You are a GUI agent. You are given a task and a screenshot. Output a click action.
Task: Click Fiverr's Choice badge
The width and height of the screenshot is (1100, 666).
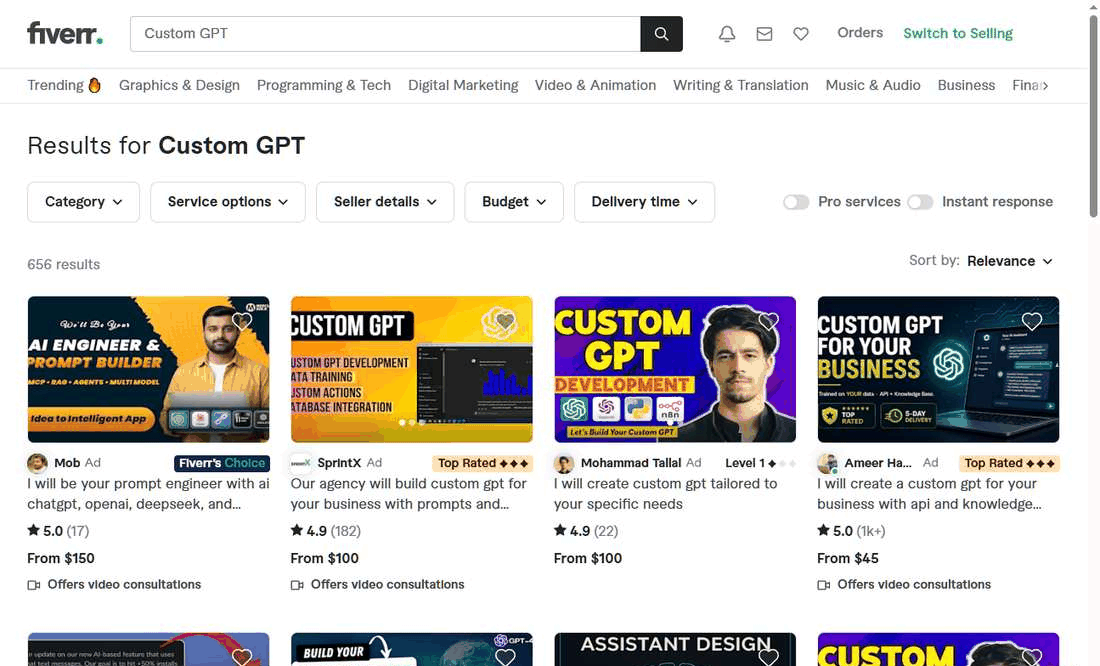coord(222,463)
